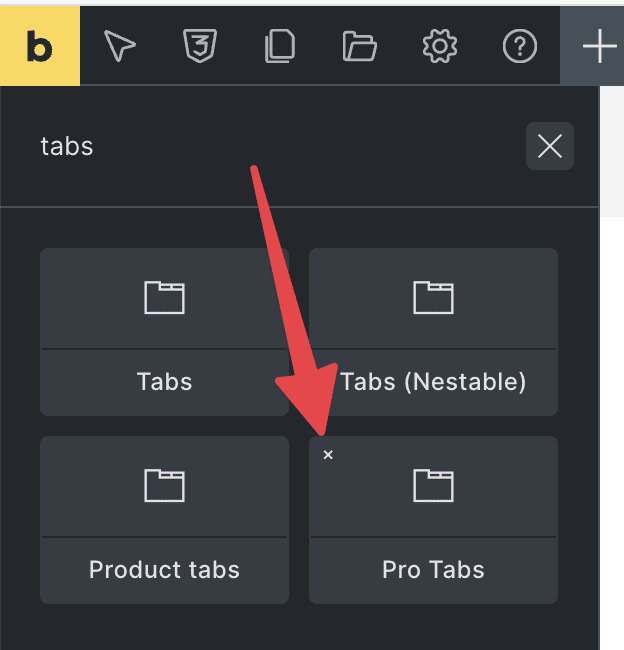
Task: Click into the search field containing "tabs"
Action: (270, 146)
